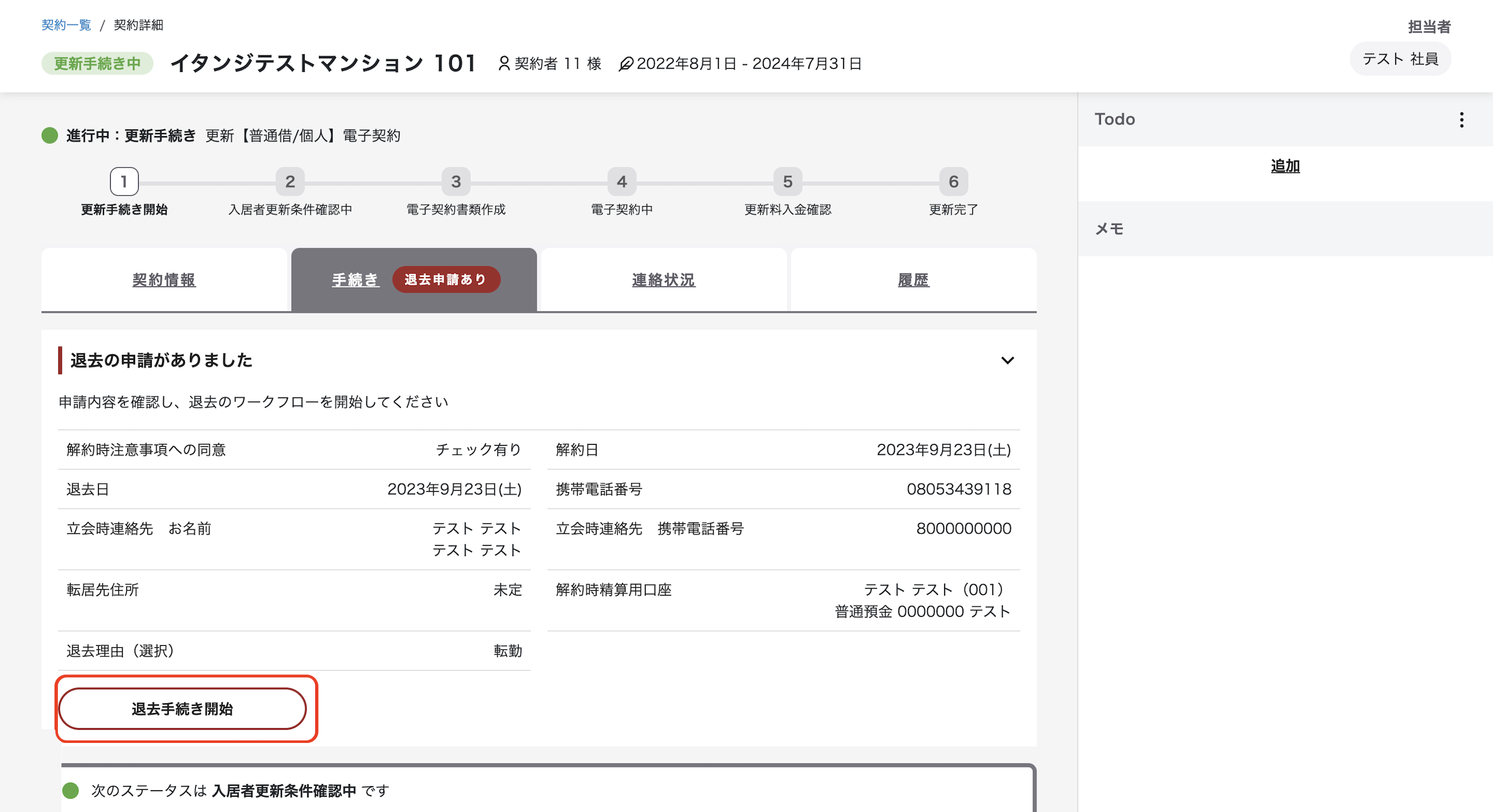This screenshot has height=812, width=1493.
Task: Click the 転居先住所 value 未定
Action: [508, 590]
